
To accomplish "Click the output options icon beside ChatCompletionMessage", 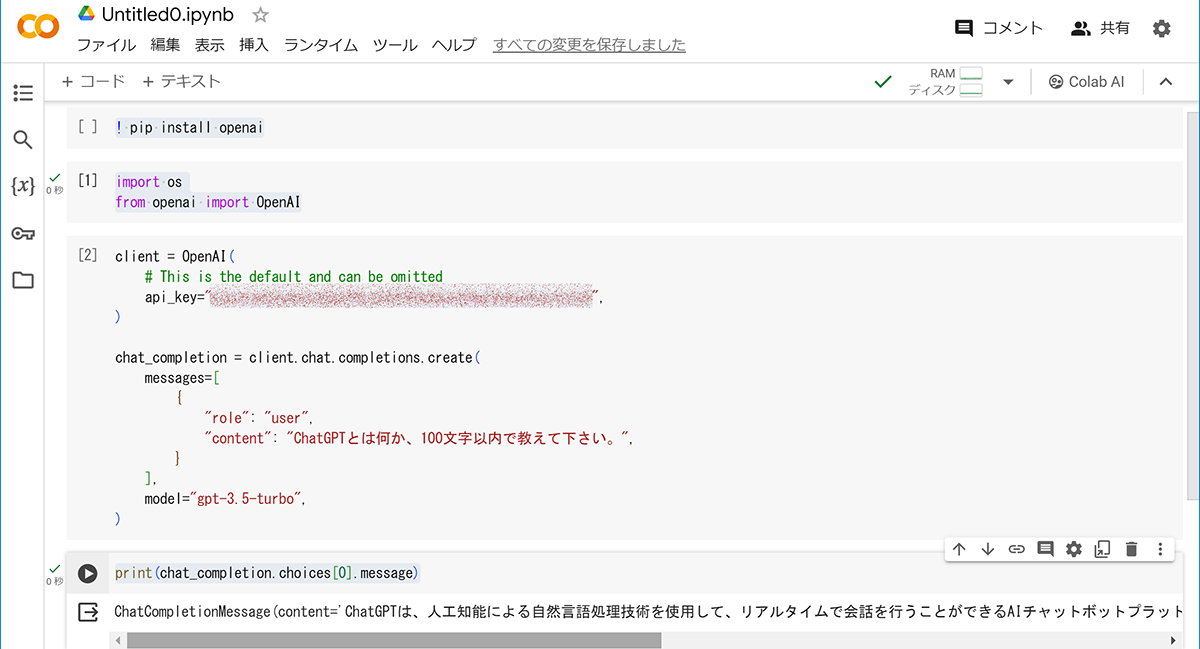I will click(88, 611).
